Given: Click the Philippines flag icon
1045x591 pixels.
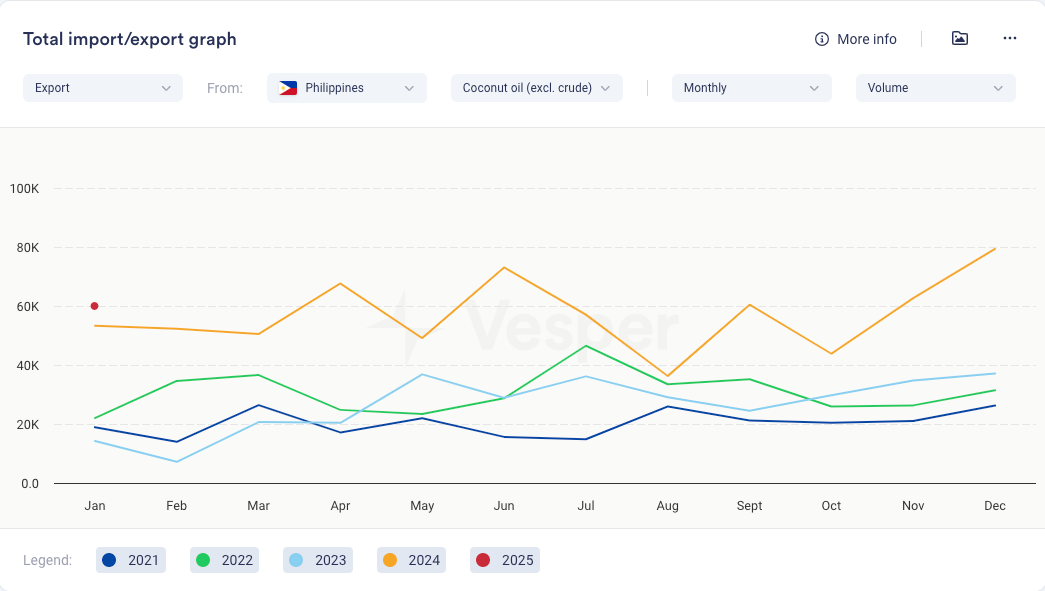Looking at the screenshot, I should 288,88.
